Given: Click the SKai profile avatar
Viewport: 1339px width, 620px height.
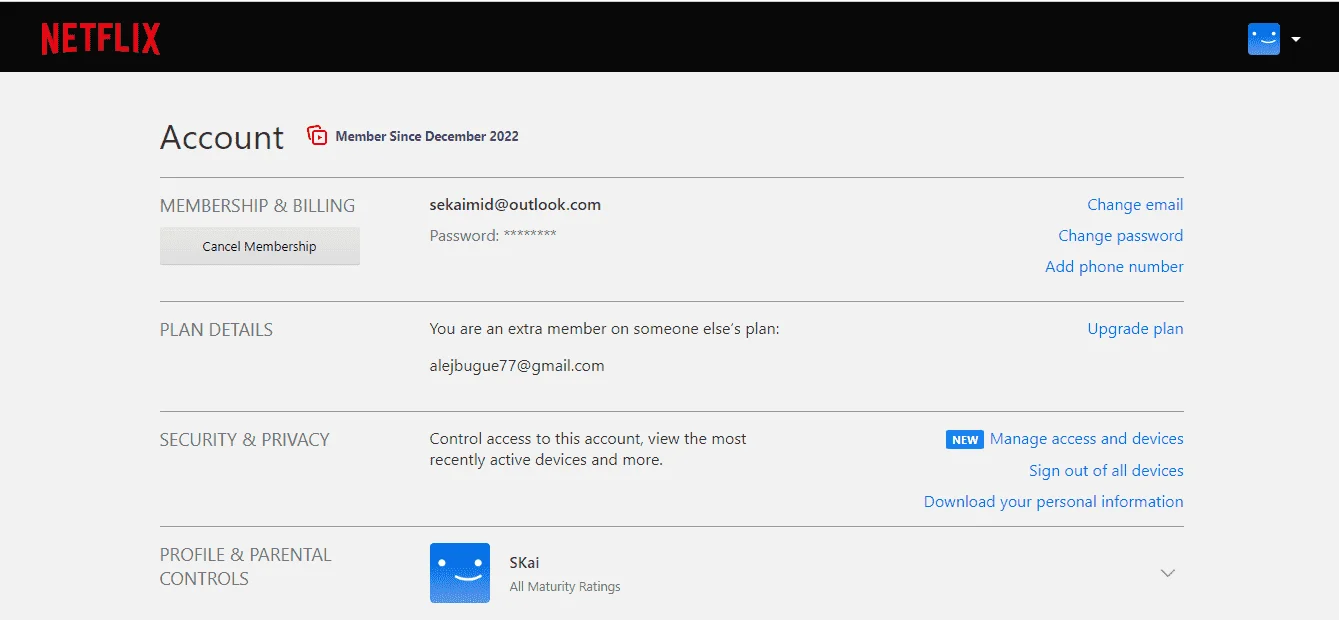Looking at the screenshot, I should tap(460, 573).
